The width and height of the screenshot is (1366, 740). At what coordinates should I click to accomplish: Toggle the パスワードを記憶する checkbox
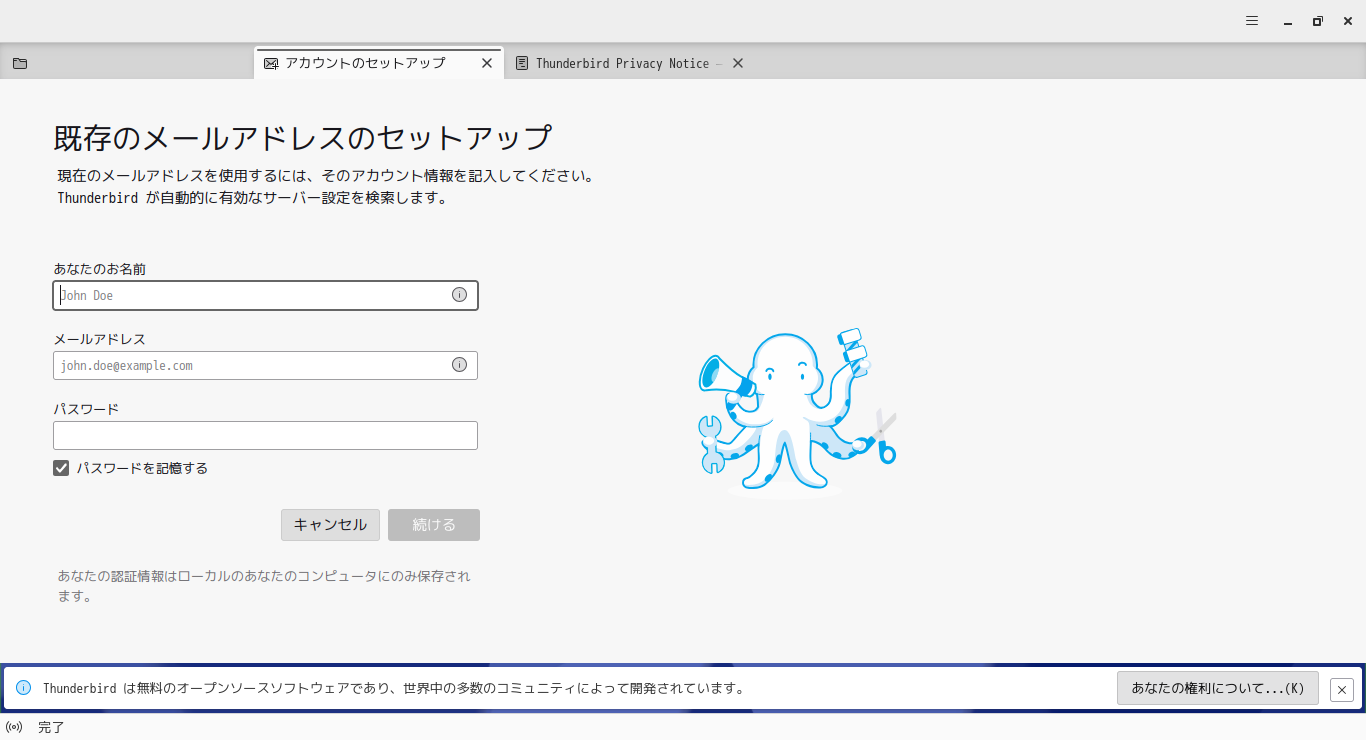(x=61, y=468)
